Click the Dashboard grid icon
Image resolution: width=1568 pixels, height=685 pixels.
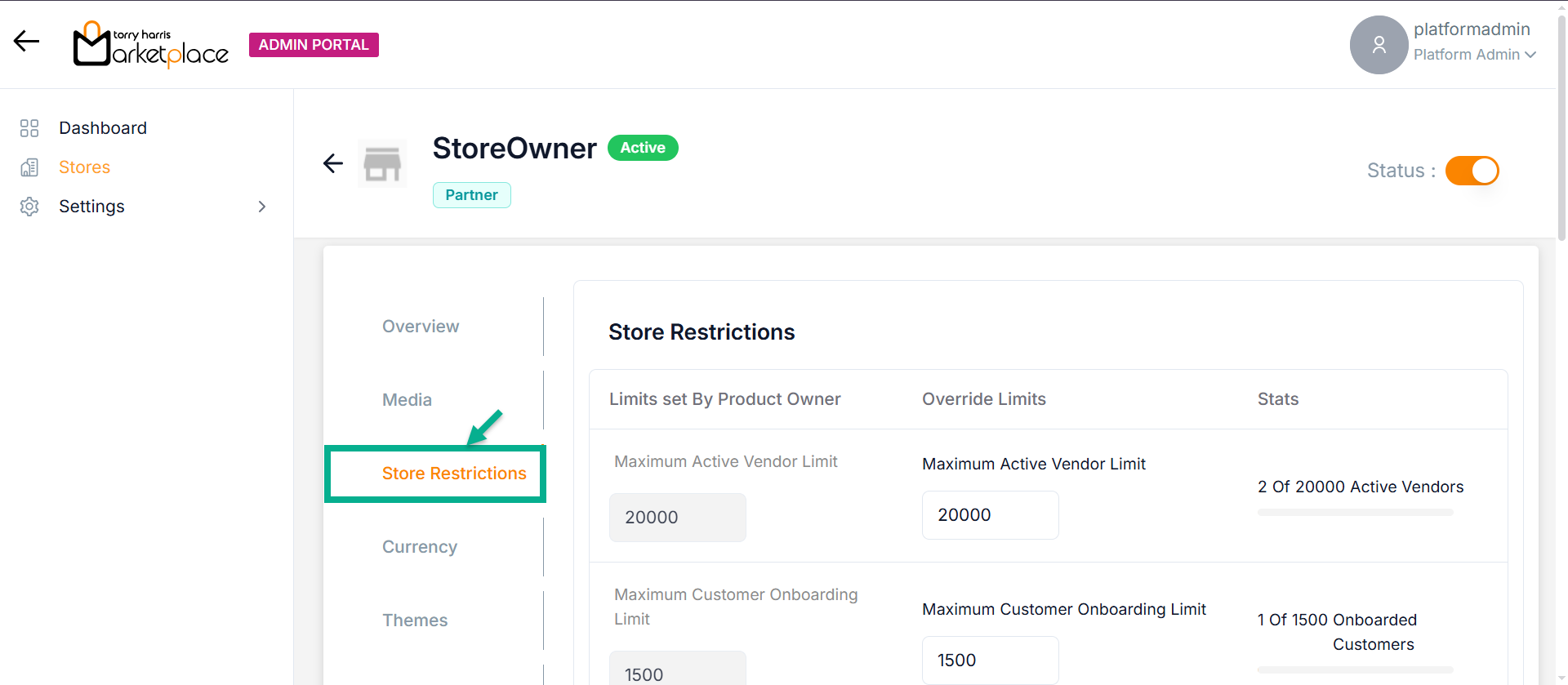tap(29, 128)
